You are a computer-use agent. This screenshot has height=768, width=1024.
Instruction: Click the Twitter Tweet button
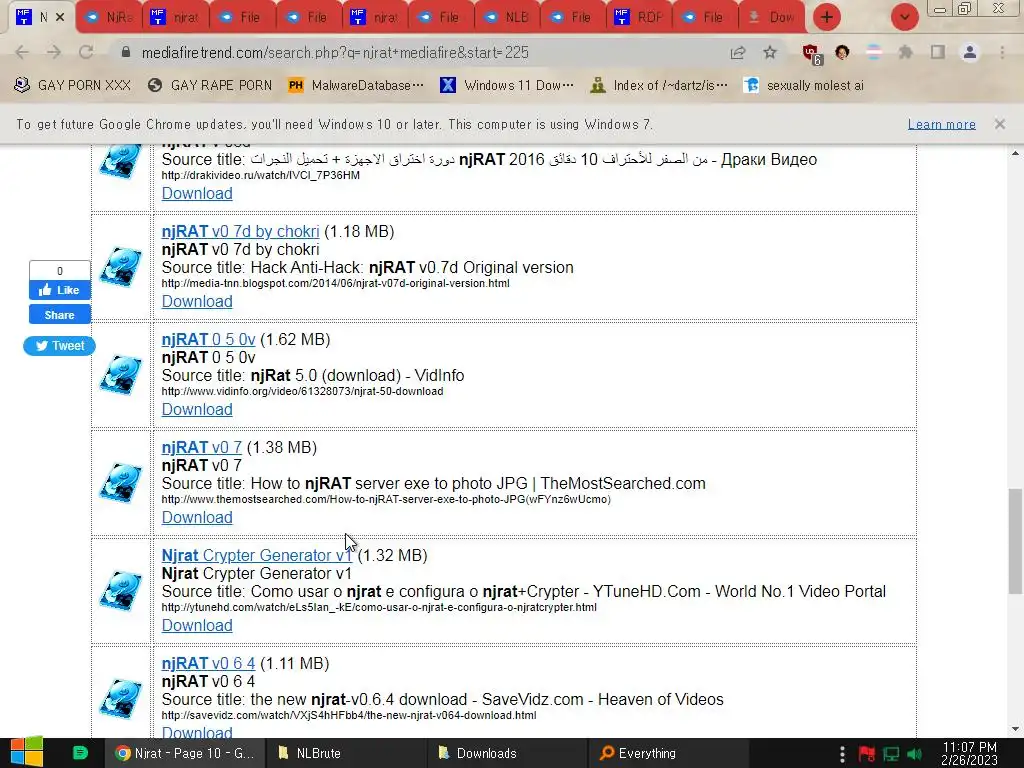59,345
